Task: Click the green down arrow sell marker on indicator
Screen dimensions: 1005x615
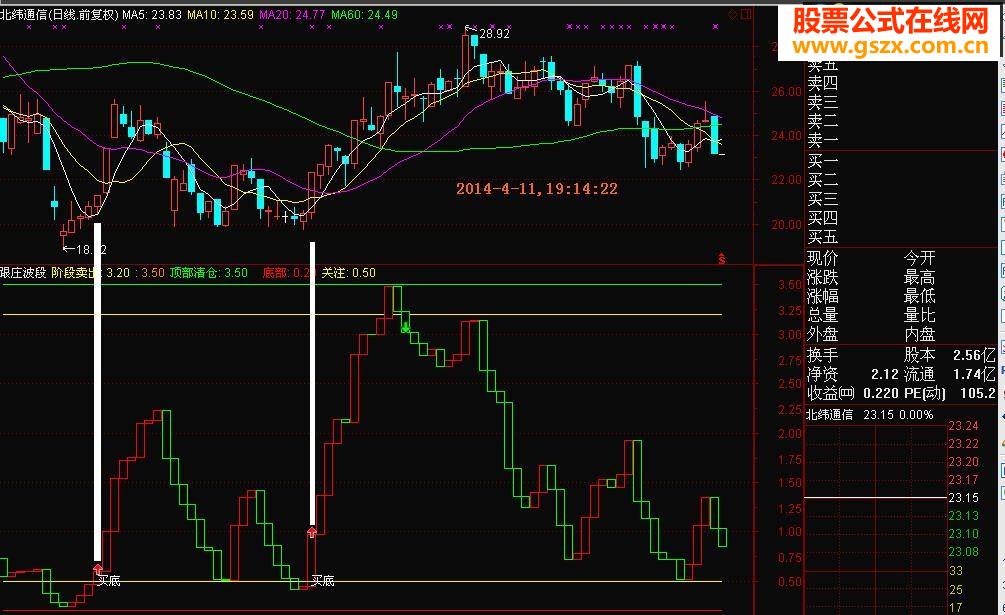Action: [x=406, y=327]
